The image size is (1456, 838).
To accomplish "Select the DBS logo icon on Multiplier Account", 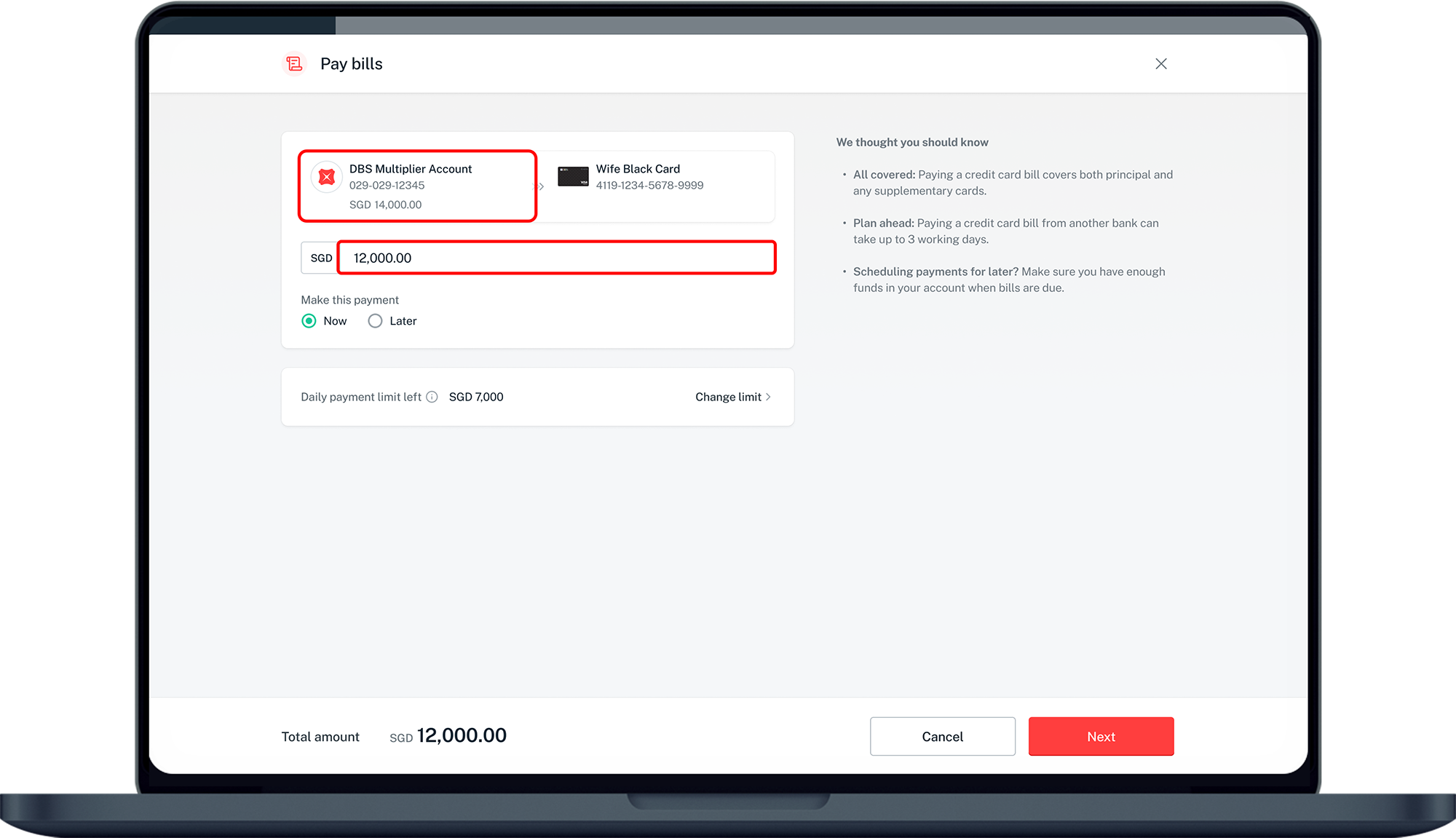I will coord(326,176).
